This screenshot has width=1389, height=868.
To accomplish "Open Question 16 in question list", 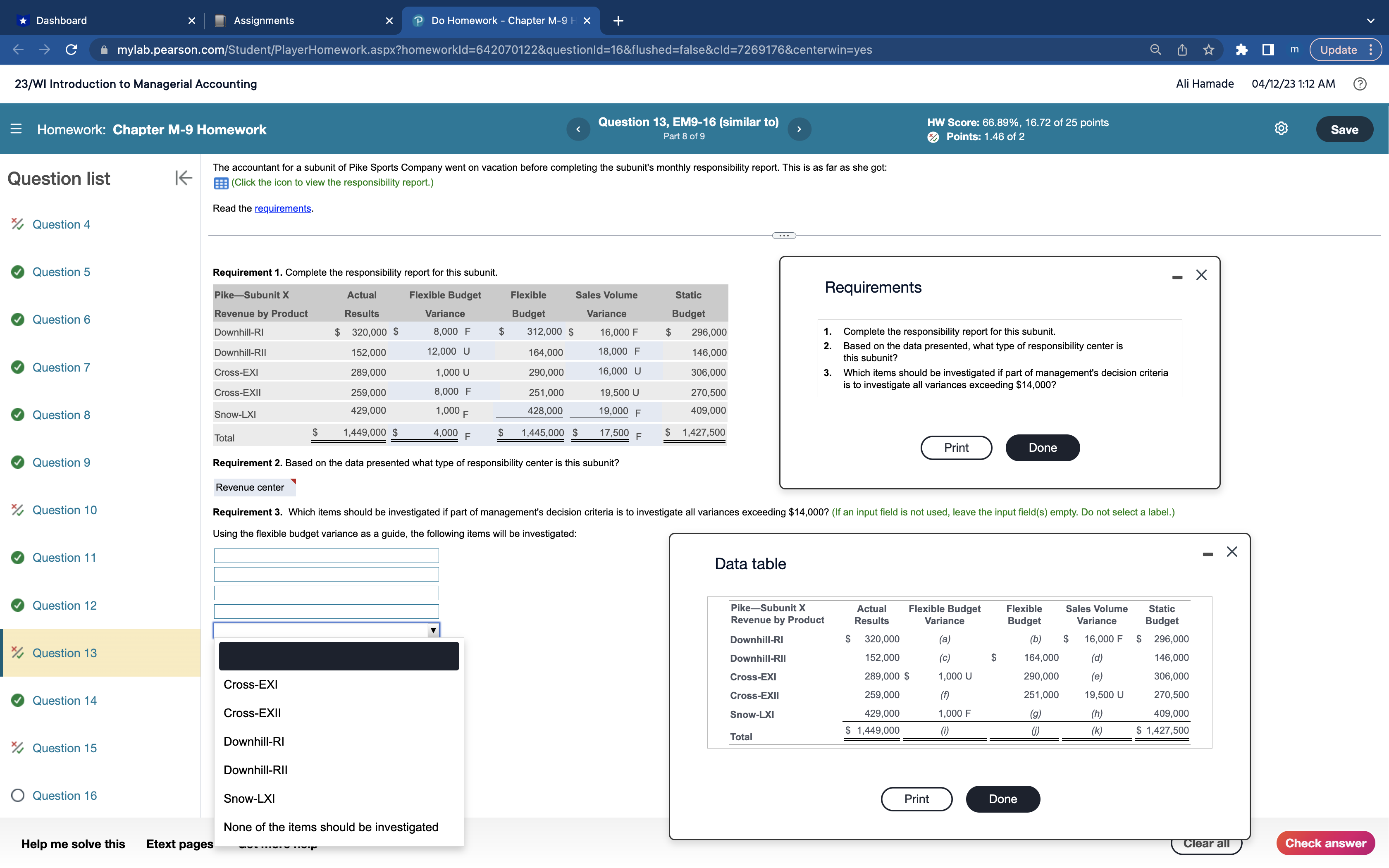I will [x=64, y=795].
